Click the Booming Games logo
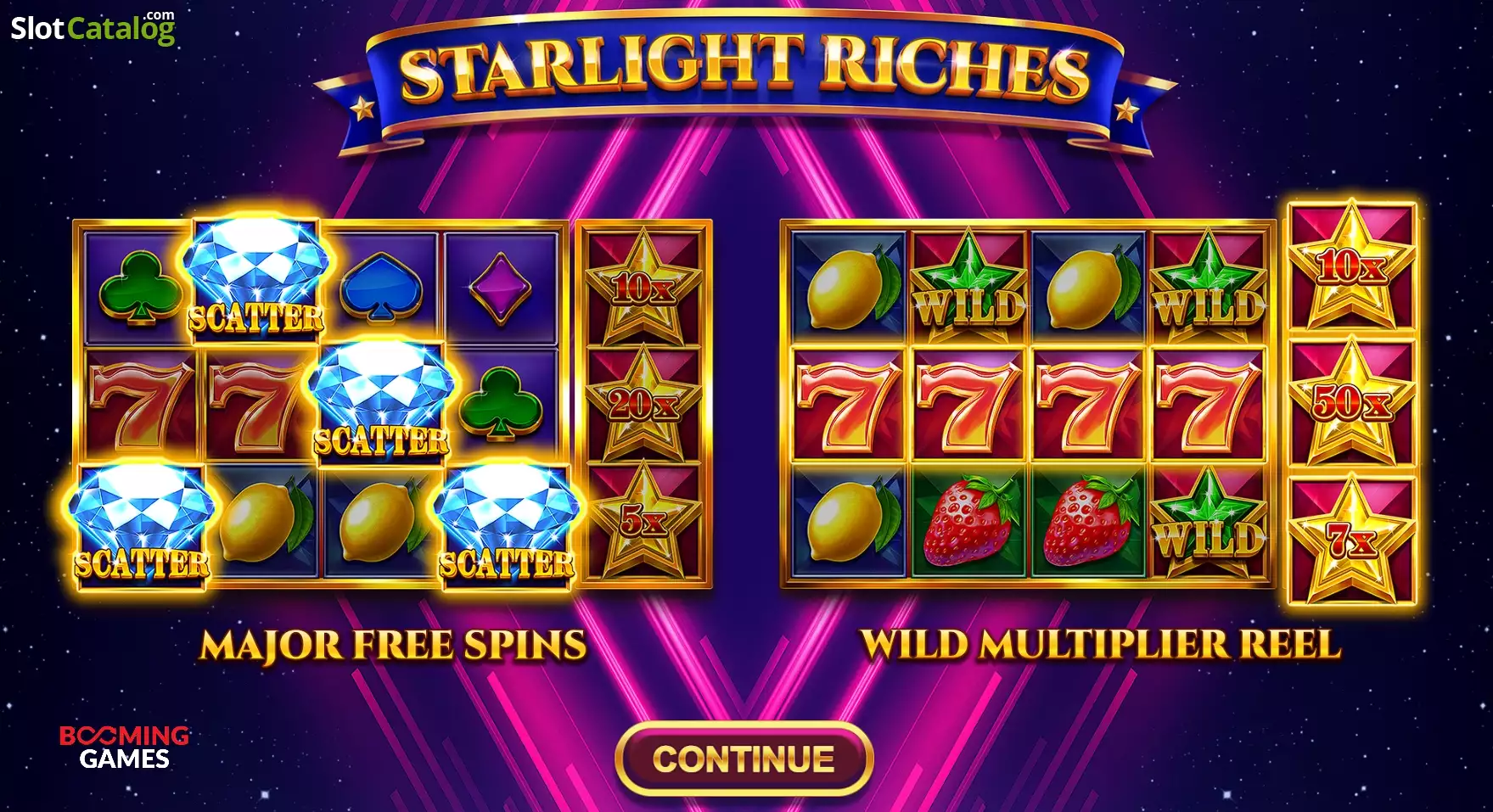The image size is (1493, 812). 124,747
